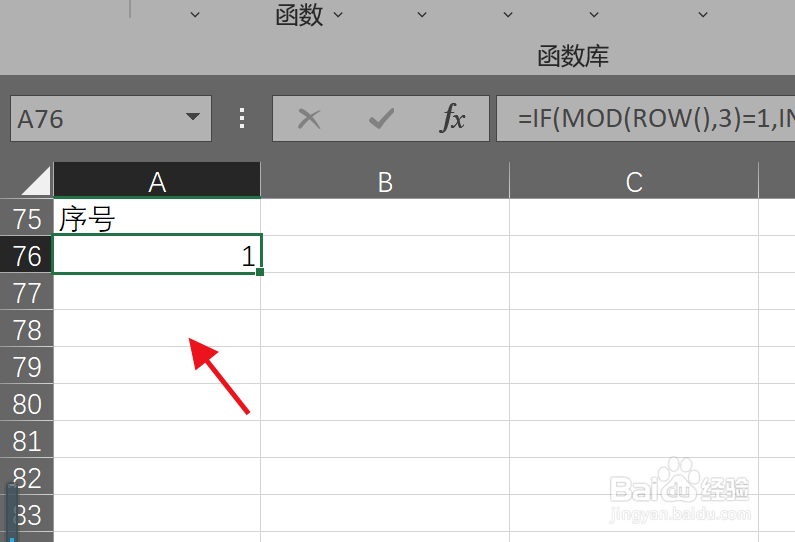Click the Name Box showing A76
This screenshot has height=542, width=795.
tap(111, 119)
